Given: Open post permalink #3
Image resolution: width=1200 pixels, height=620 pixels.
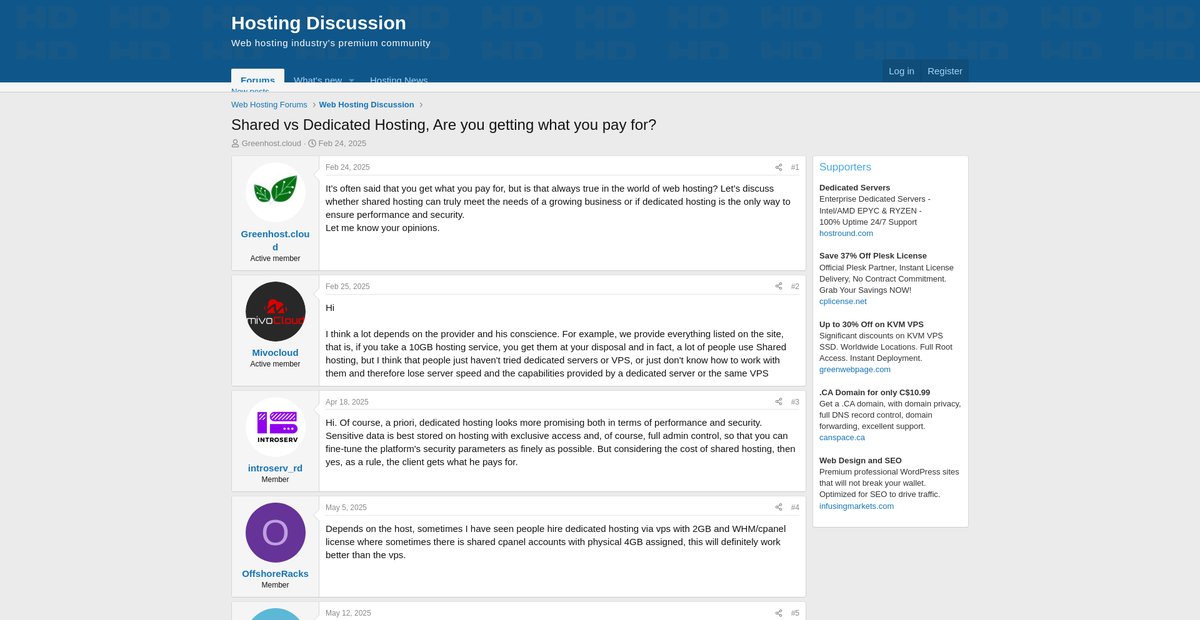Looking at the screenshot, I should point(795,402).
